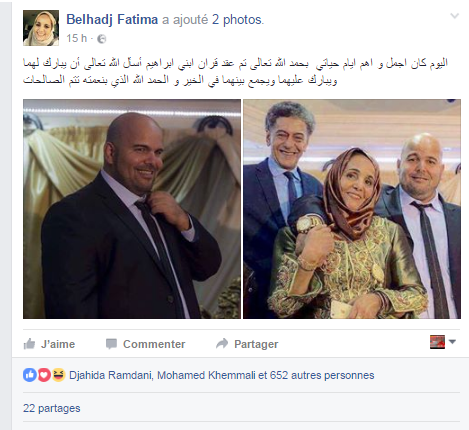Click the J'aime button label
This screenshot has height=430, width=469.
[58, 344]
